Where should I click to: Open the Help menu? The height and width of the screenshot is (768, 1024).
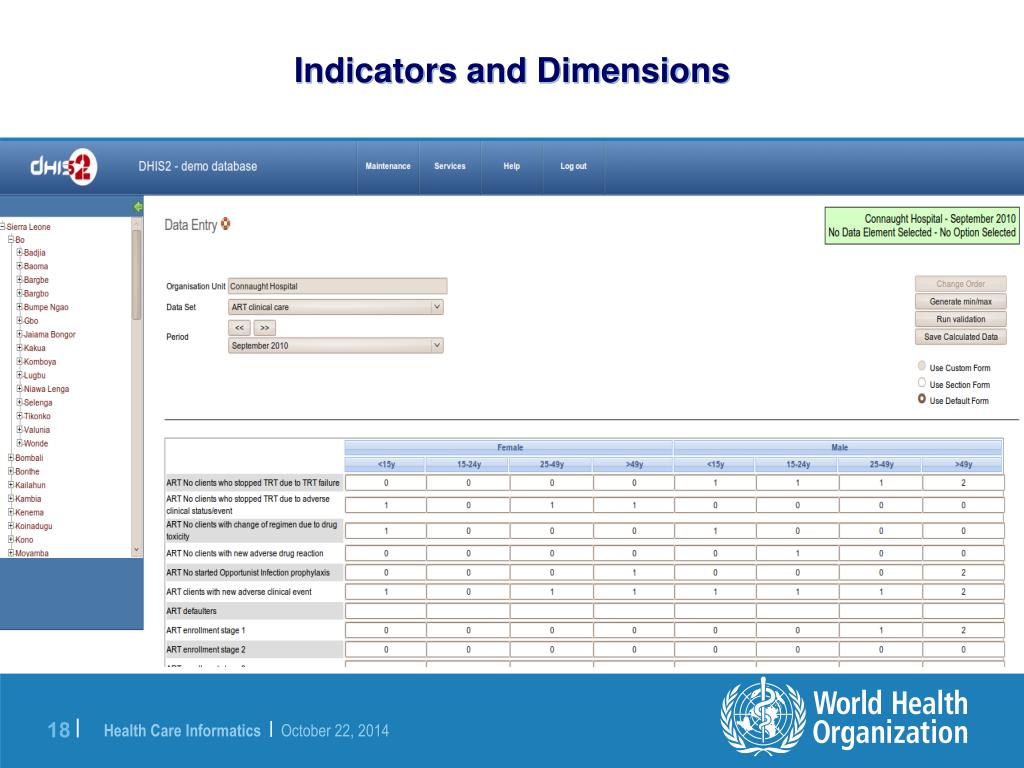pyautogui.click(x=512, y=167)
